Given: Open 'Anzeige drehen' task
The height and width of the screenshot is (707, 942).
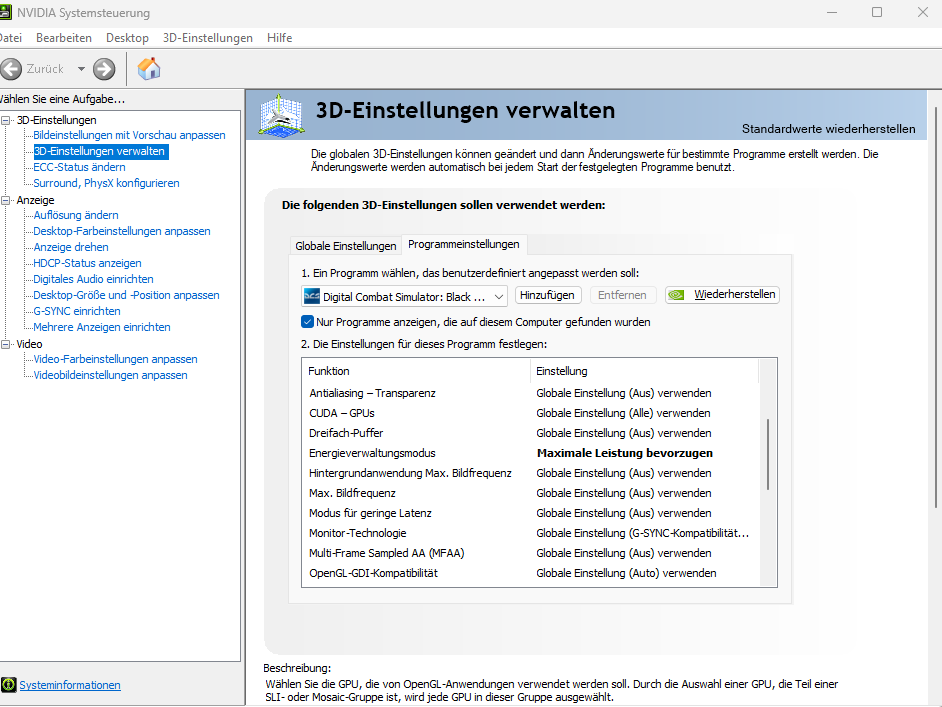Looking at the screenshot, I should coord(71,247).
